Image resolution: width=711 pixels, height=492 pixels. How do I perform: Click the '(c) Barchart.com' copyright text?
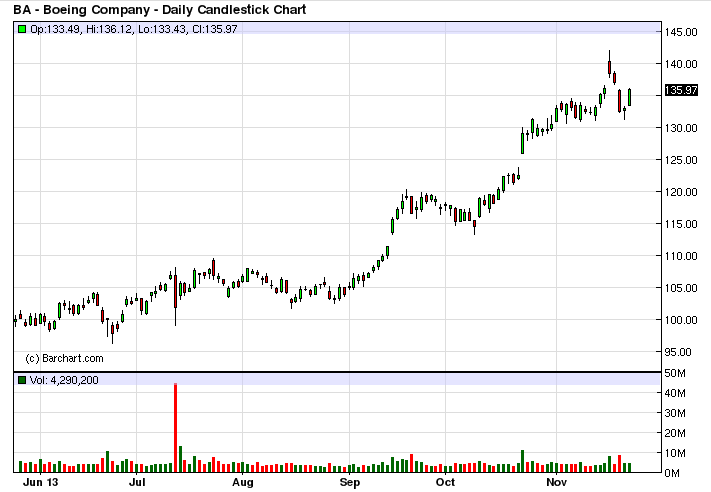[64, 358]
